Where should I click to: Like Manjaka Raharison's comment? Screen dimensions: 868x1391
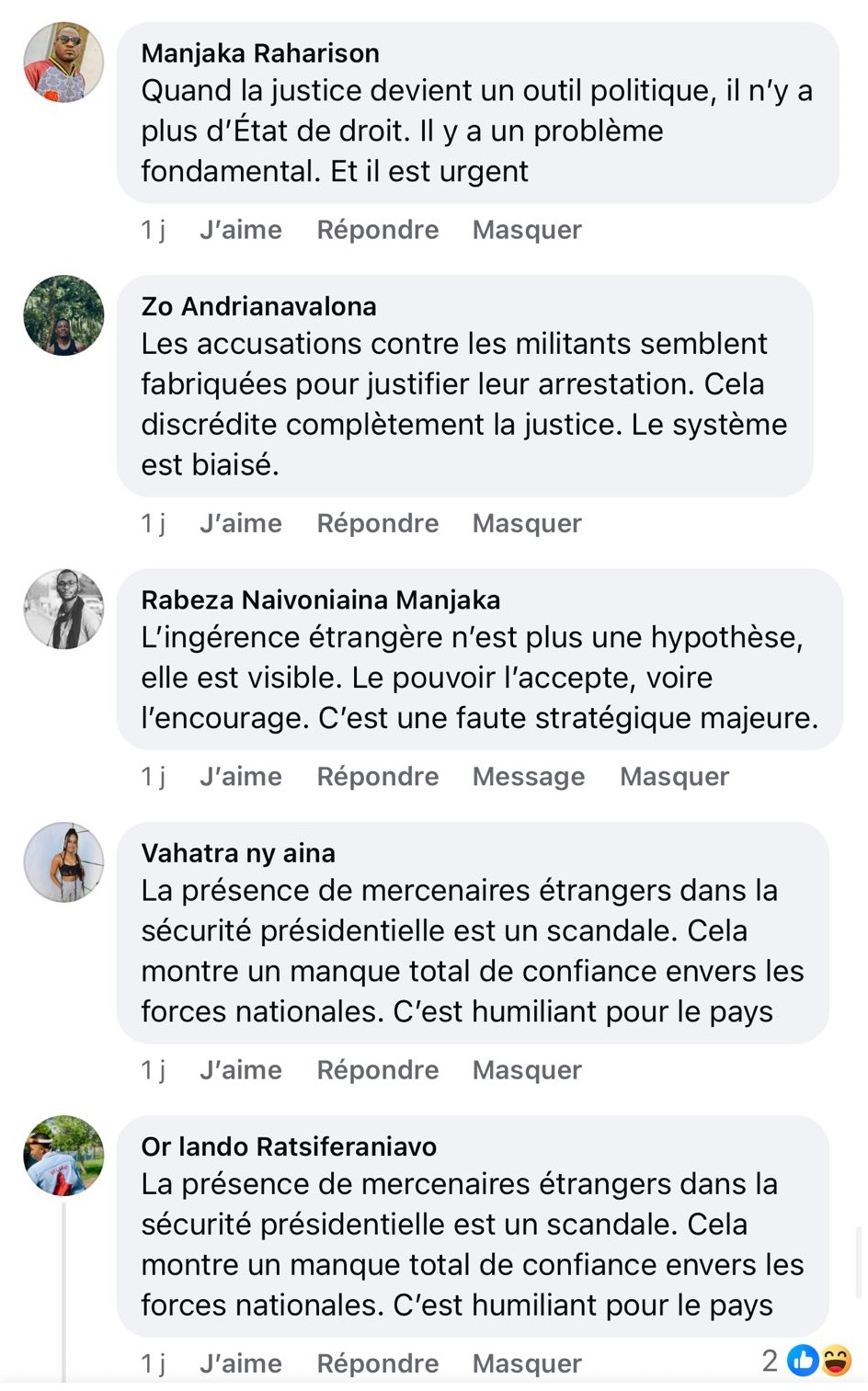240,230
